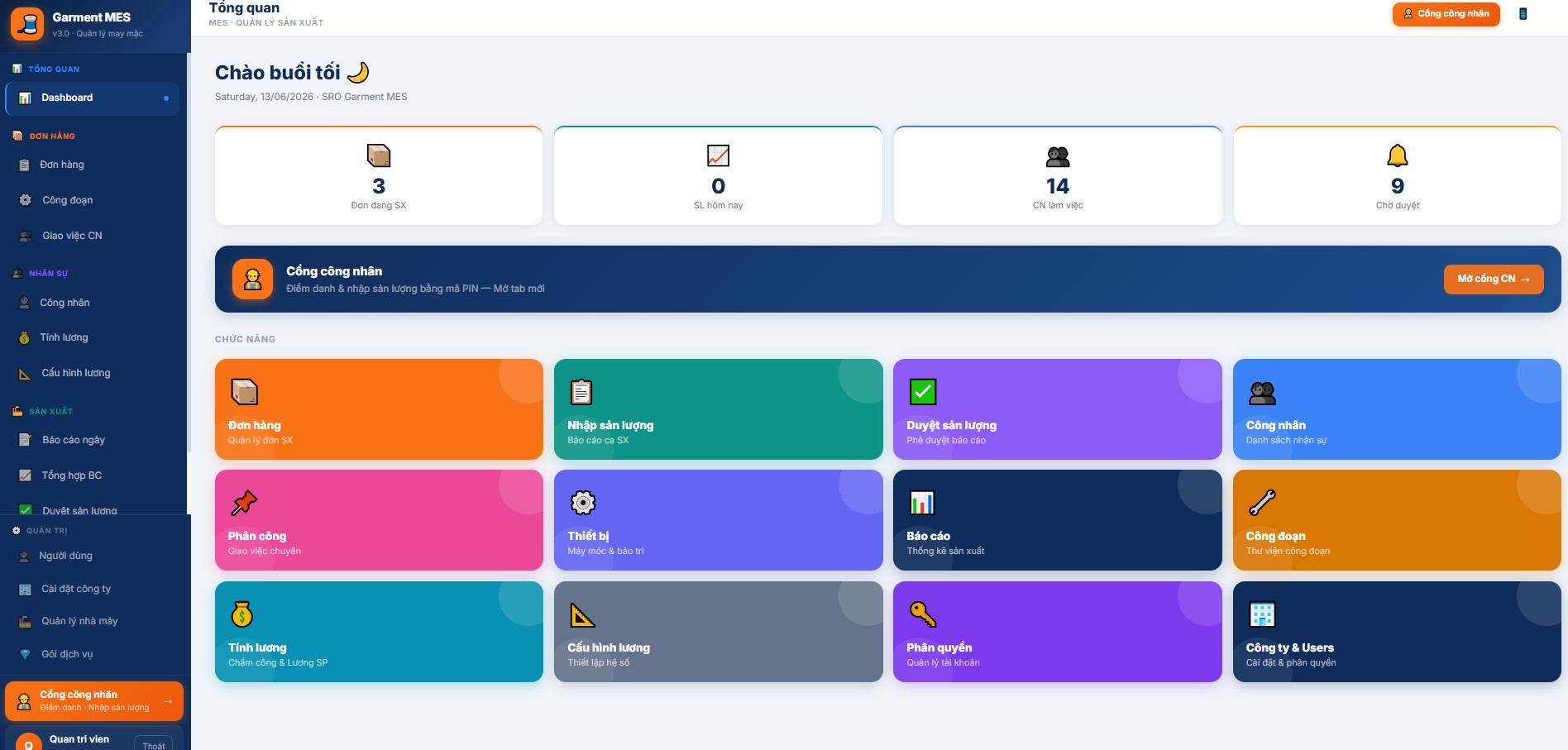
Task: Click the diamond icon beside 'Gói dịch vụ'
Action: [25, 654]
